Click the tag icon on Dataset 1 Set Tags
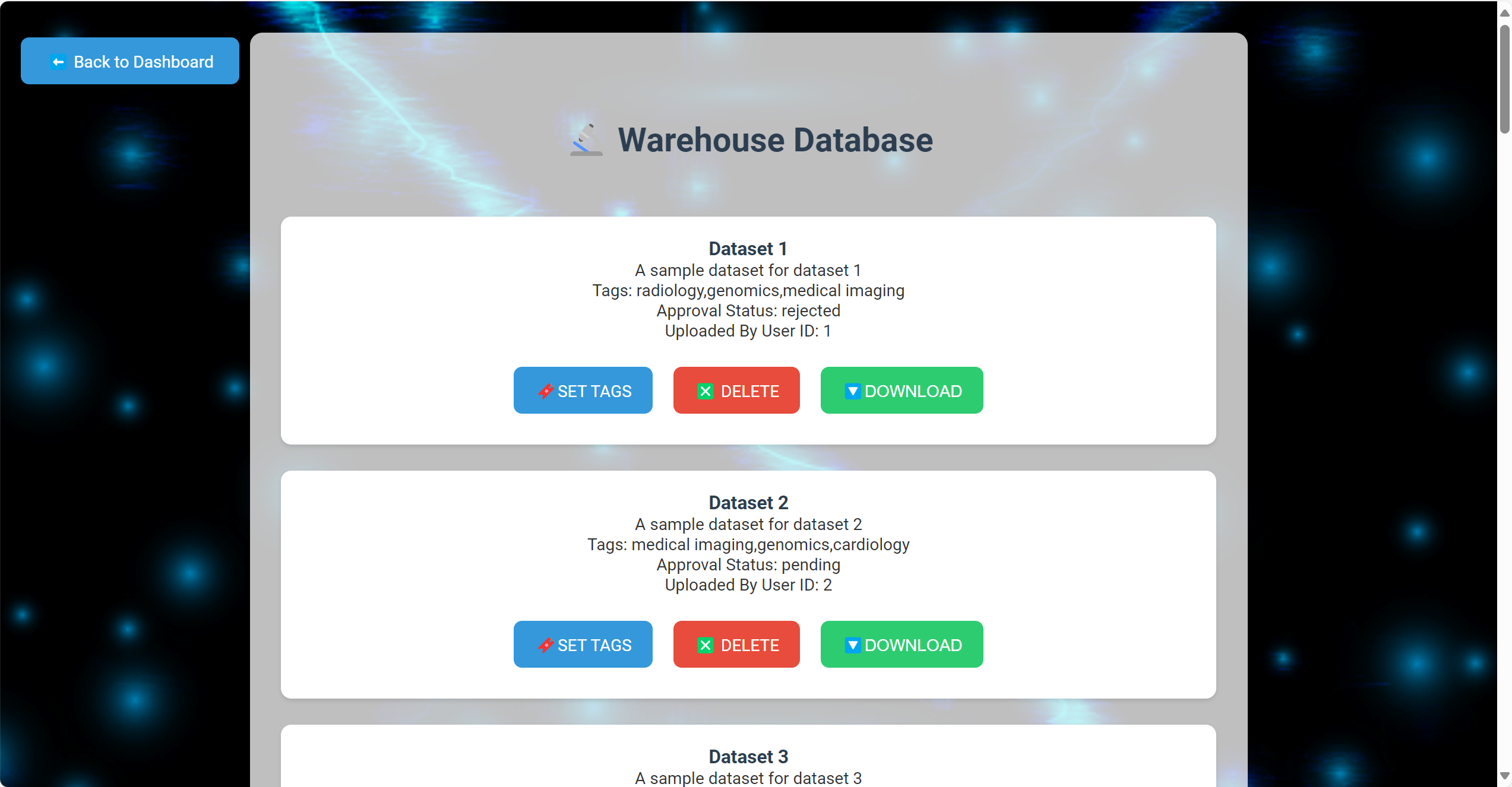1512x787 pixels. pos(545,391)
